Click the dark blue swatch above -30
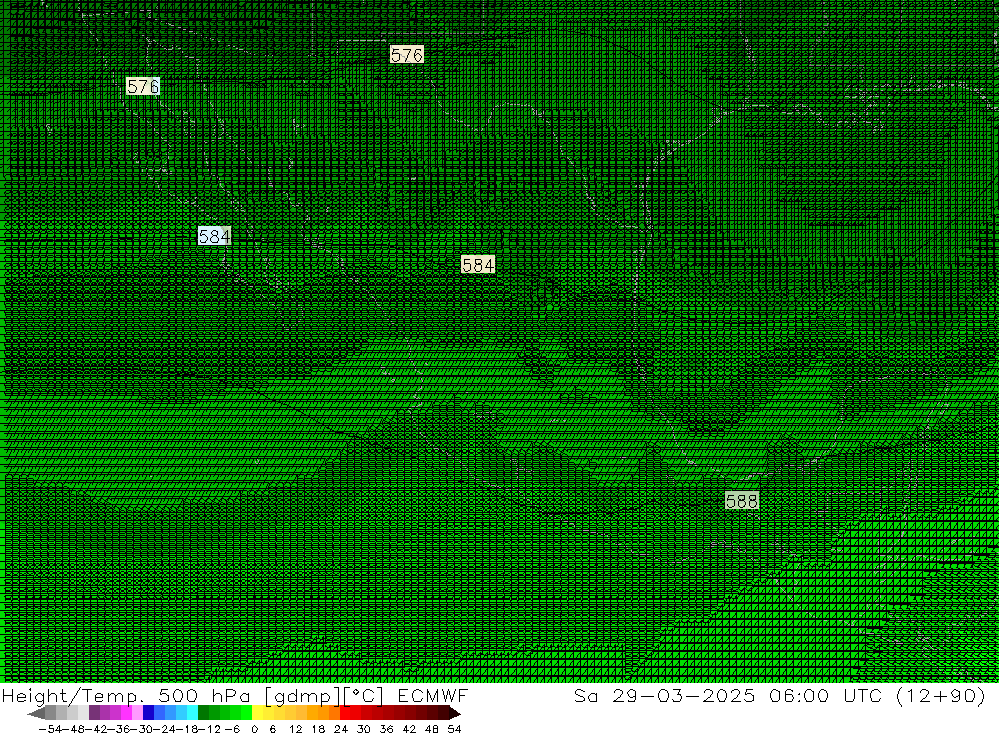The height and width of the screenshot is (733, 1000). 149,713
